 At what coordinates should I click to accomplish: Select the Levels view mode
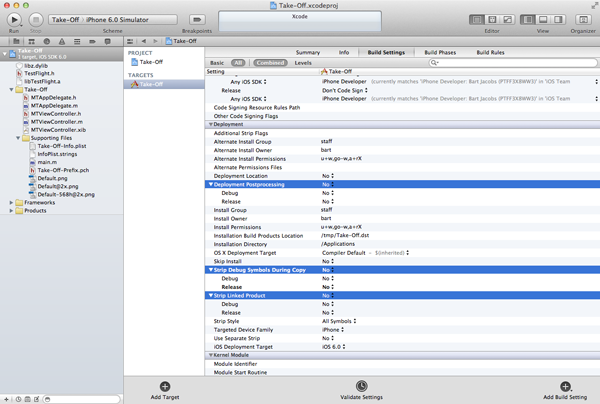pyautogui.click(x=303, y=63)
